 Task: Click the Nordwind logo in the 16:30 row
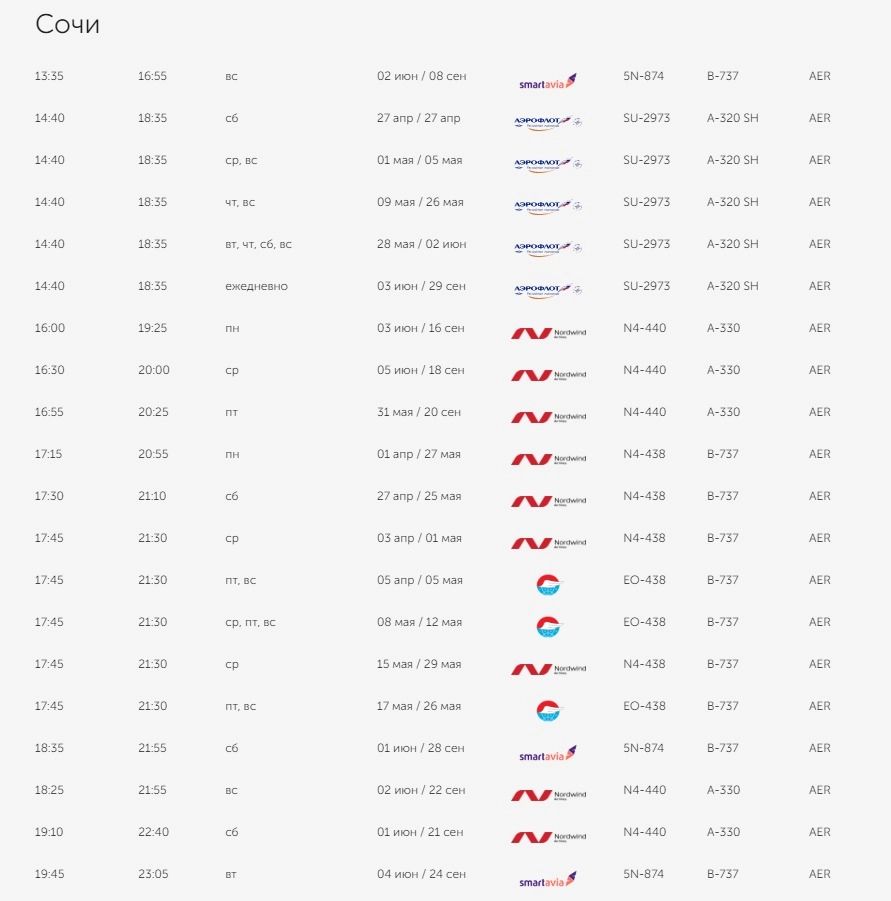[548, 373]
